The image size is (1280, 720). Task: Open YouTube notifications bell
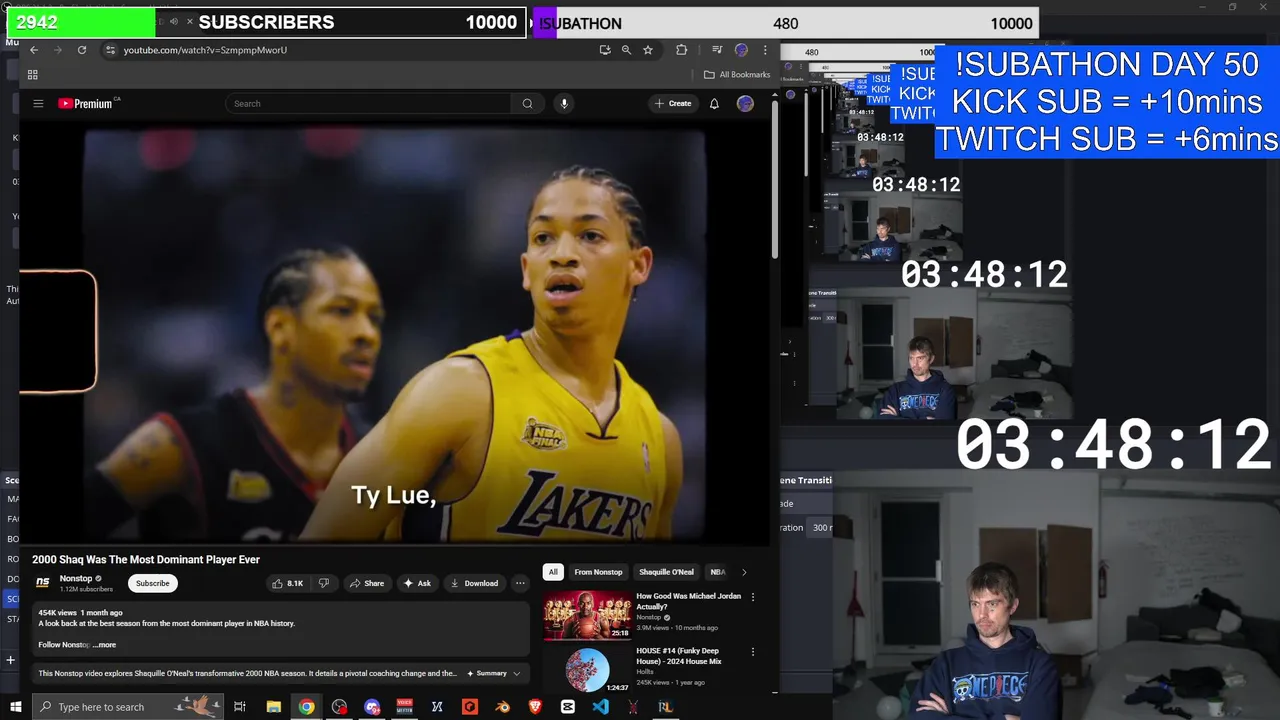(714, 104)
